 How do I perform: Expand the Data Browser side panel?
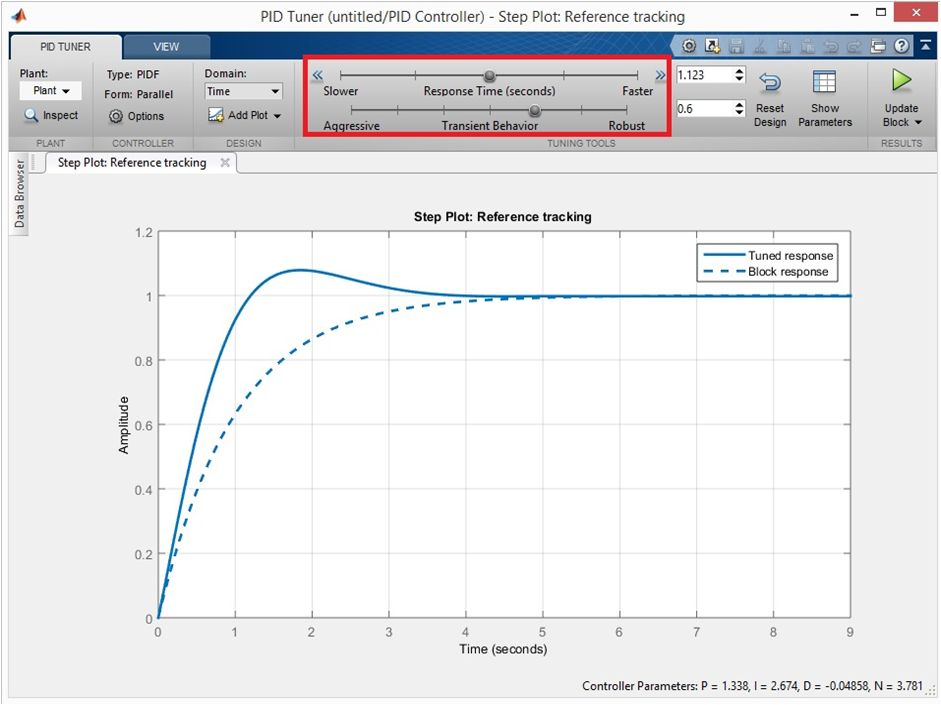click(x=19, y=193)
